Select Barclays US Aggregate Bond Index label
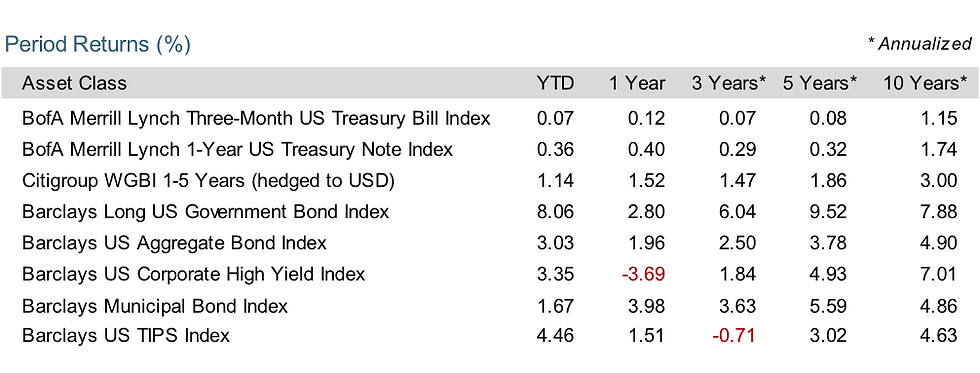The image size is (980, 373). point(174,242)
